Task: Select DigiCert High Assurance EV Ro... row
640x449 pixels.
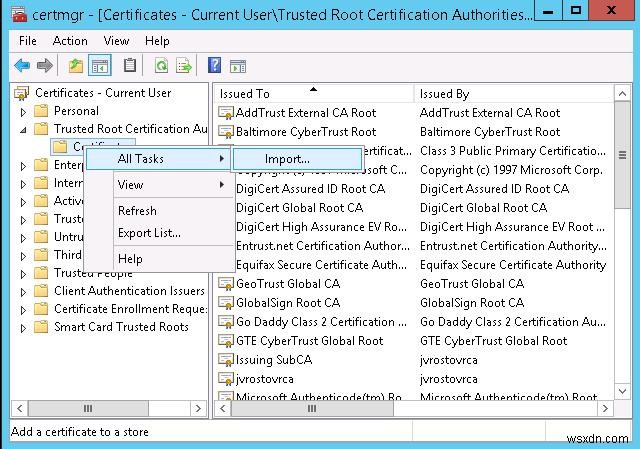Action: pyautogui.click(x=321, y=227)
